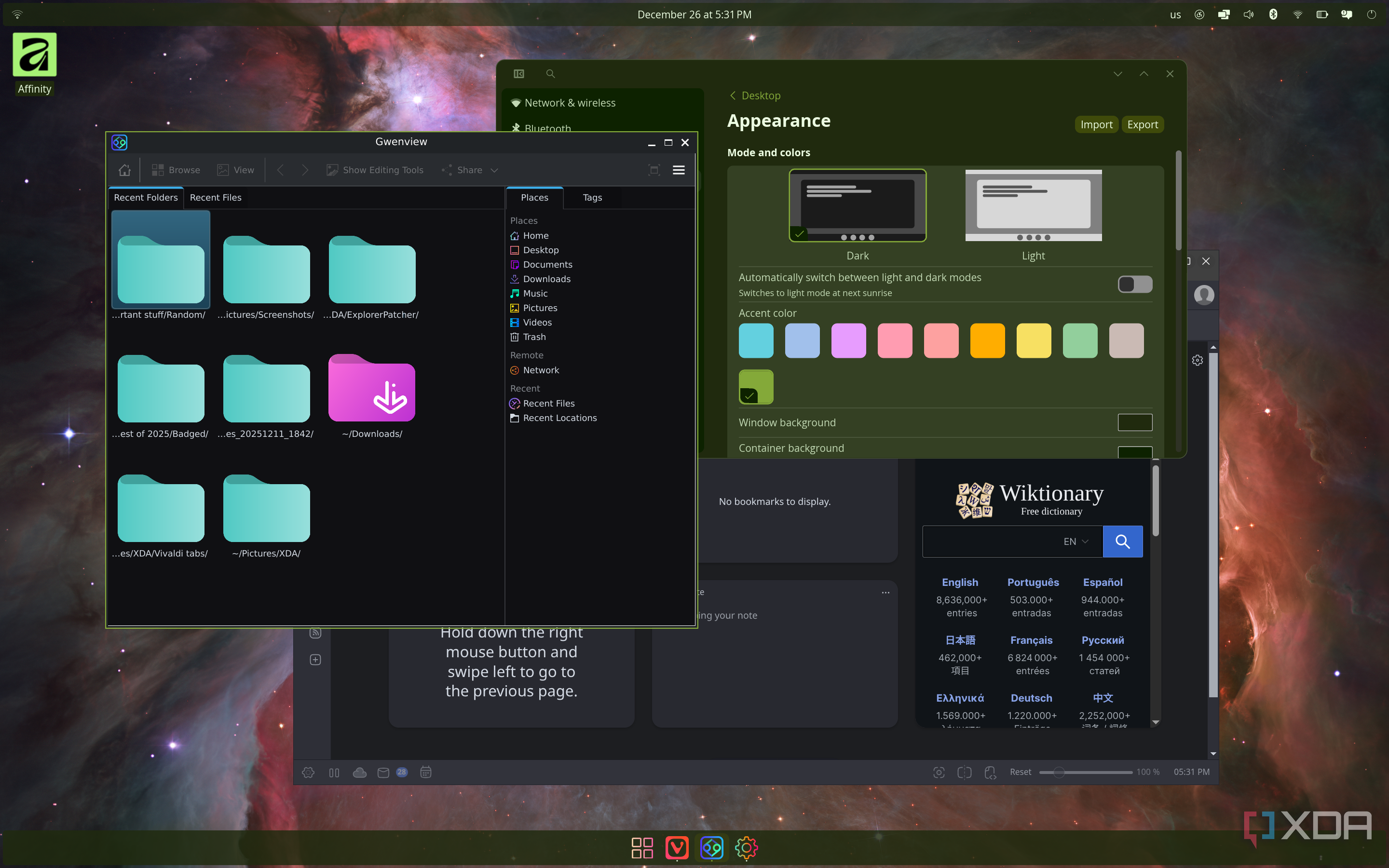Screen dimensions: 1389x868
Task: Switch to Tags tab in Gwenview
Action: tap(592, 198)
